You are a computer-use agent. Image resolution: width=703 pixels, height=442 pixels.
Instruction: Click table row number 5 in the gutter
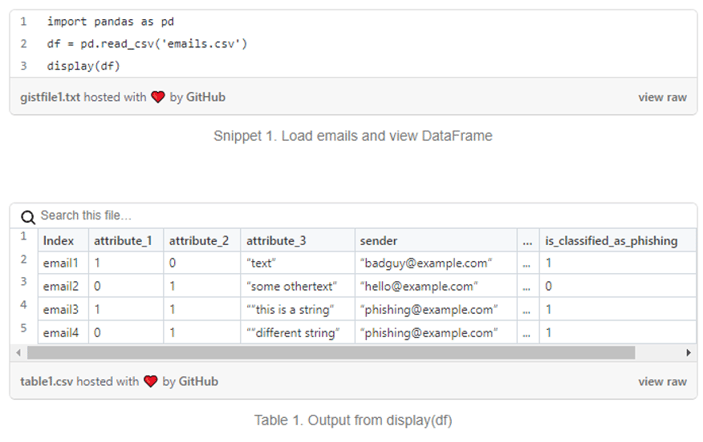[x=23, y=328]
